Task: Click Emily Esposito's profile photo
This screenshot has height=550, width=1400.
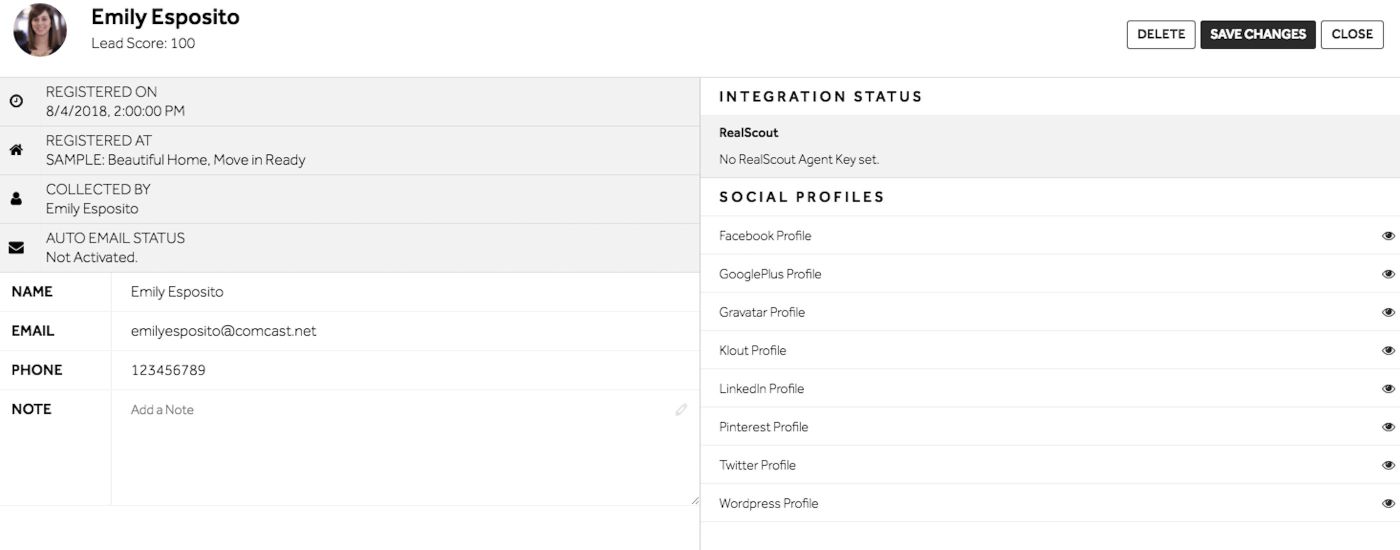Action: point(40,30)
